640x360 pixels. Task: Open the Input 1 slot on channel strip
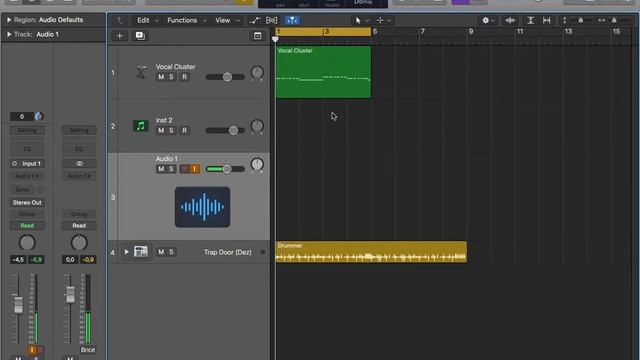27,164
